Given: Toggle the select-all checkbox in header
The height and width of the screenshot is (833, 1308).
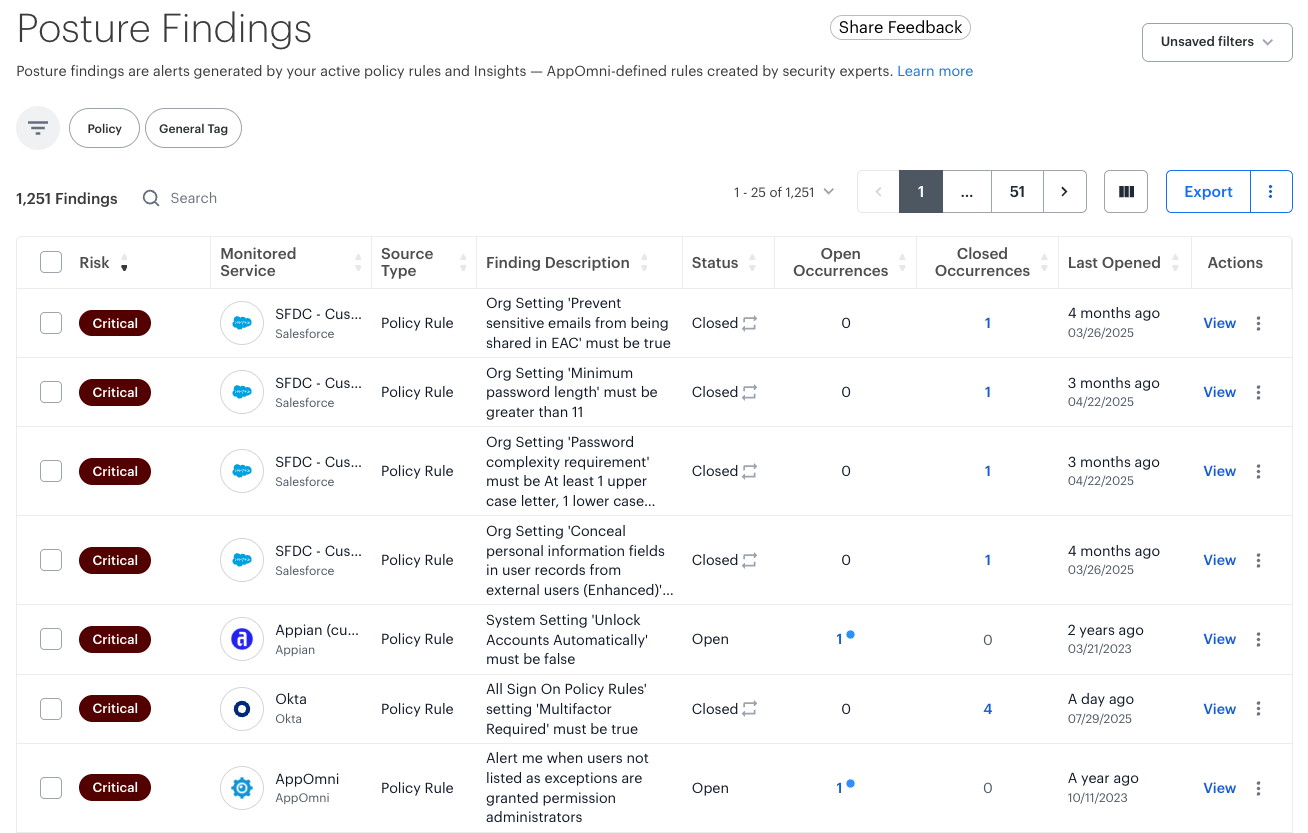Looking at the screenshot, I should pos(51,263).
